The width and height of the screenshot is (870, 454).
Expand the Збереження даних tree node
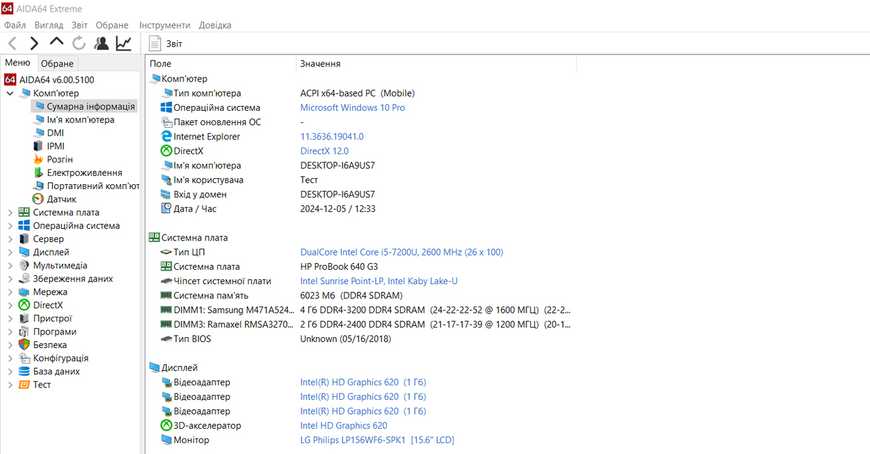(10, 279)
